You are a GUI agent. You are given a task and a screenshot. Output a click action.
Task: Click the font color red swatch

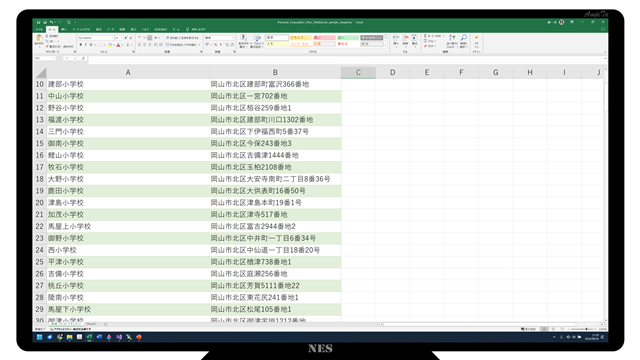tap(118, 45)
